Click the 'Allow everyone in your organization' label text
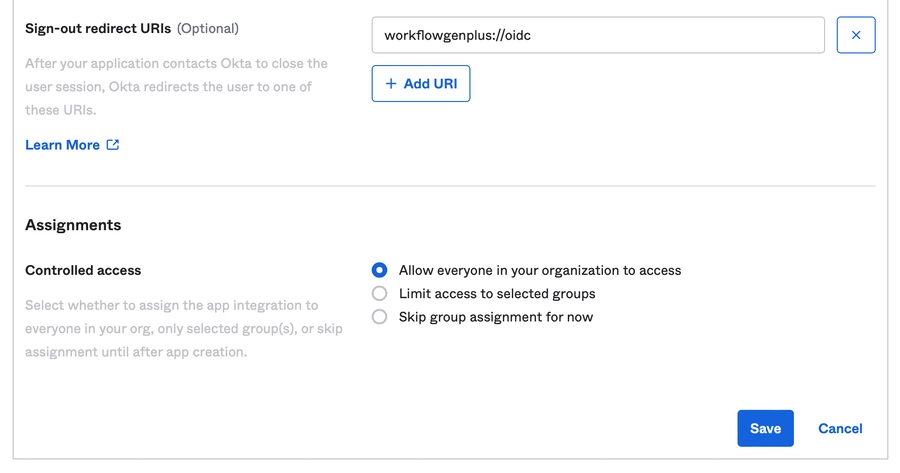 539,270
